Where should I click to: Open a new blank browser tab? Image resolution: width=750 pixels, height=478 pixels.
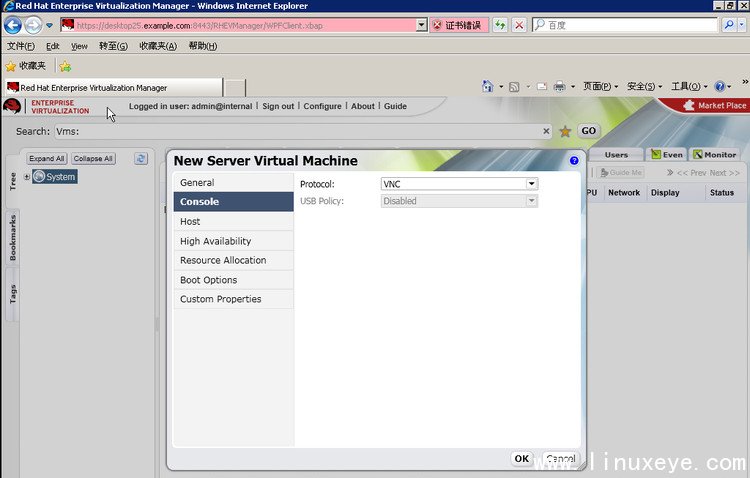(x=235, y=88)
